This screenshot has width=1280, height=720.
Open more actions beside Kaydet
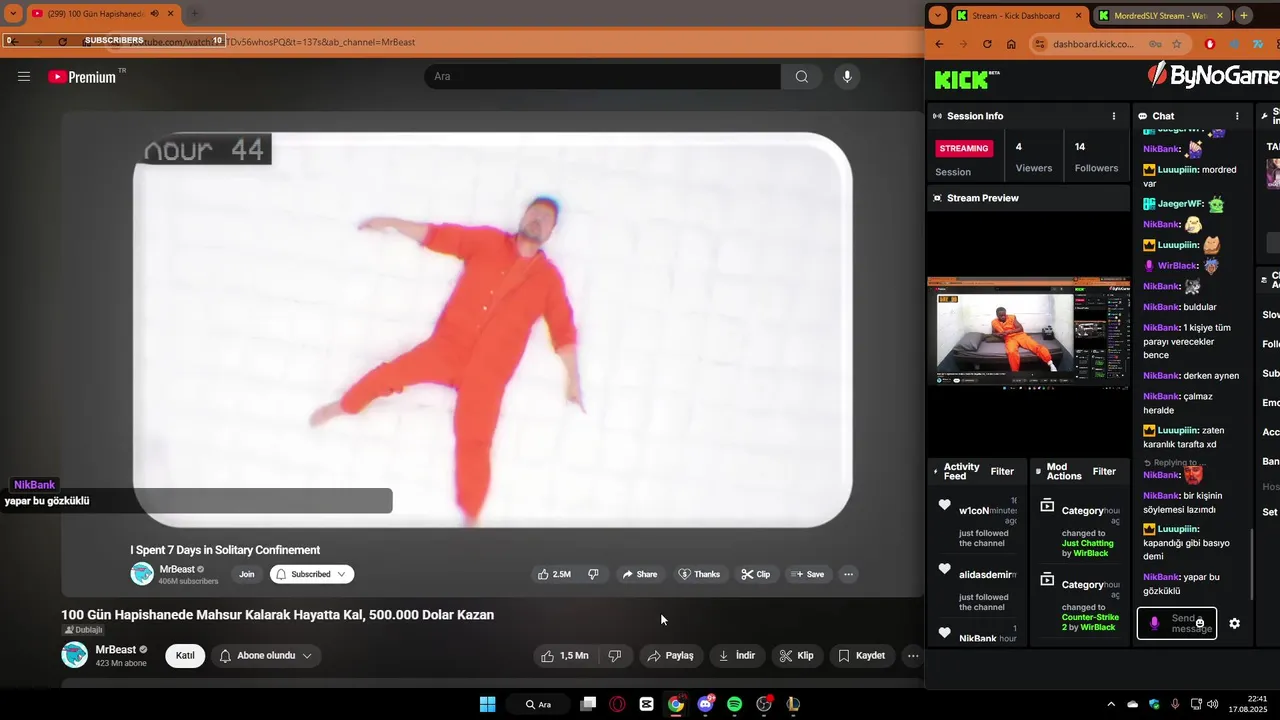click(912, 656)
